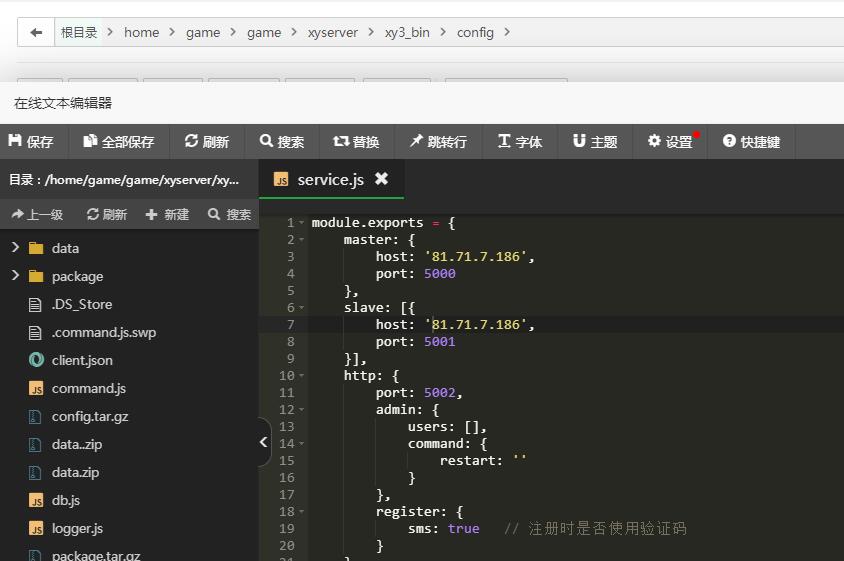
Task: Show keyboard Shortcuts (快捷键)
Action: pyautogui.click(x=751, y=142)
